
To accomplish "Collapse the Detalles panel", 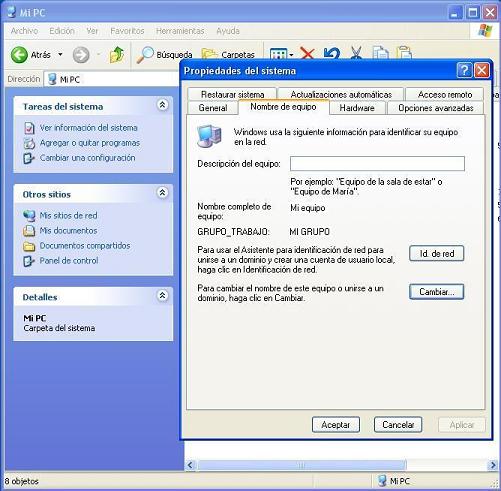I will (162, 296).
